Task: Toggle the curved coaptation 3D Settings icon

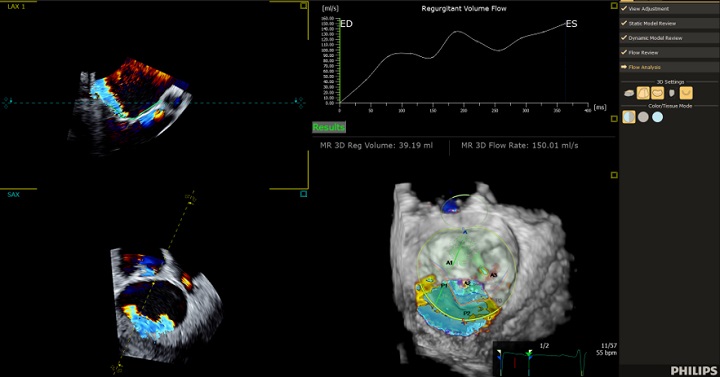Action: pyautogui.click(x=686, y=93)
